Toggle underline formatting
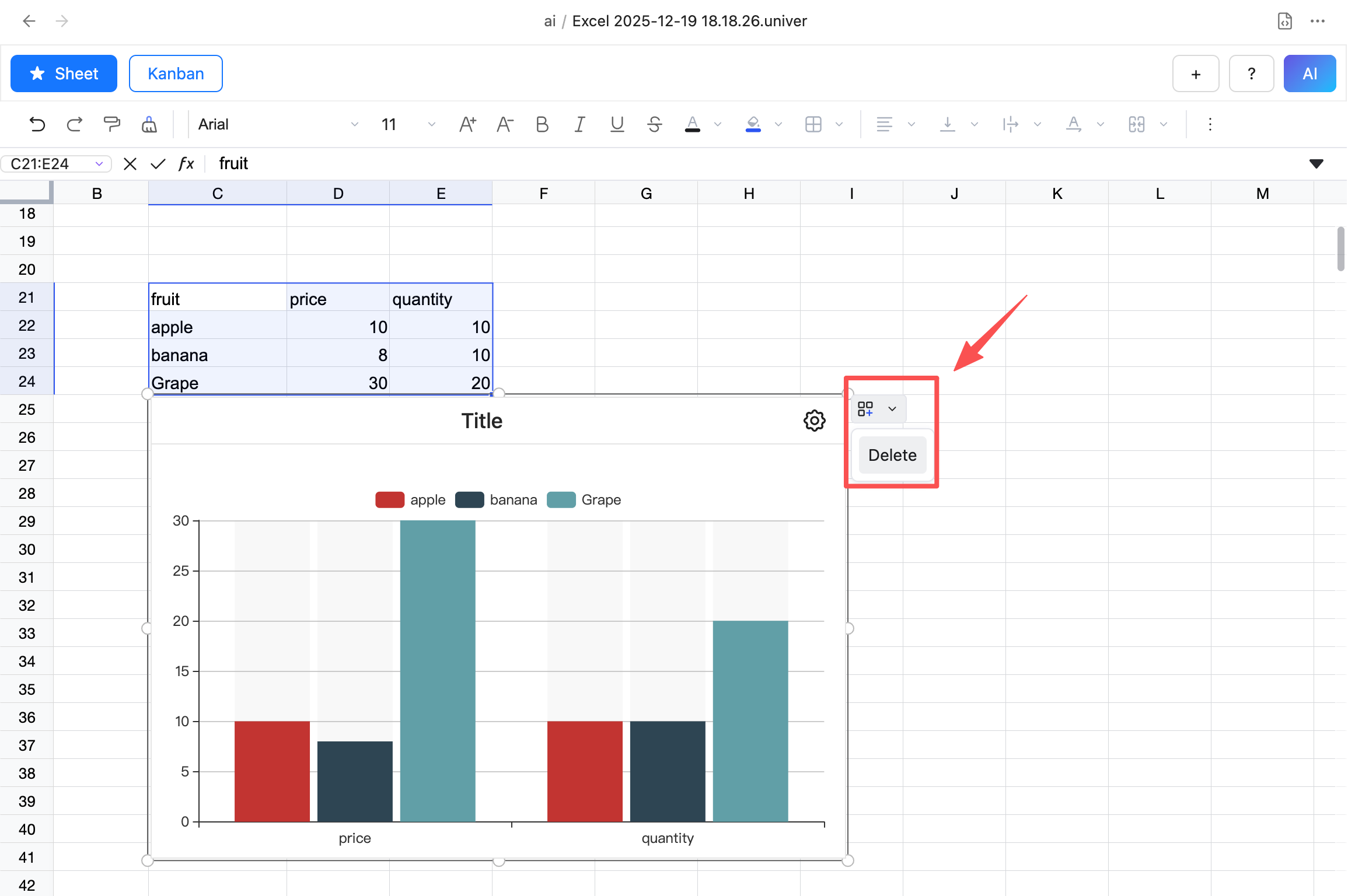The image size is (1348, 896). [x=617, y=124]
